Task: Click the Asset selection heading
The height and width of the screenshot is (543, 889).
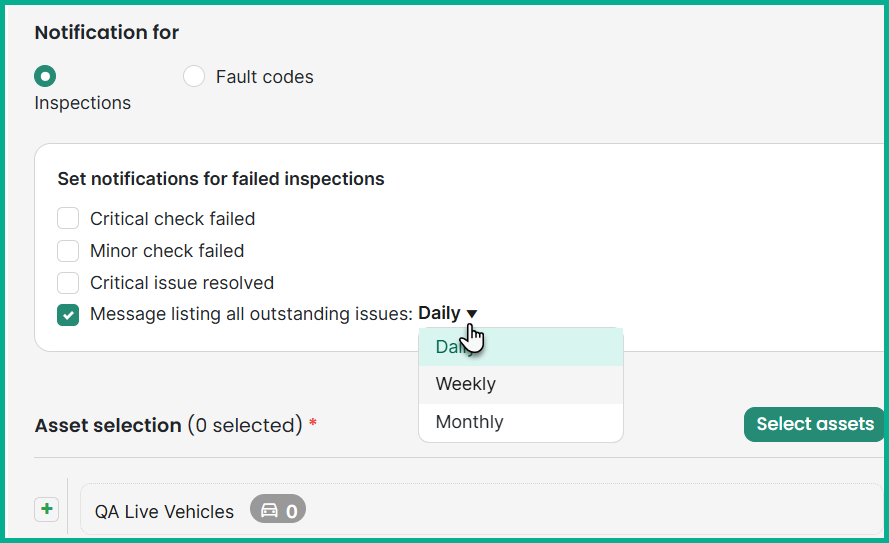Action: click(108, 425)
